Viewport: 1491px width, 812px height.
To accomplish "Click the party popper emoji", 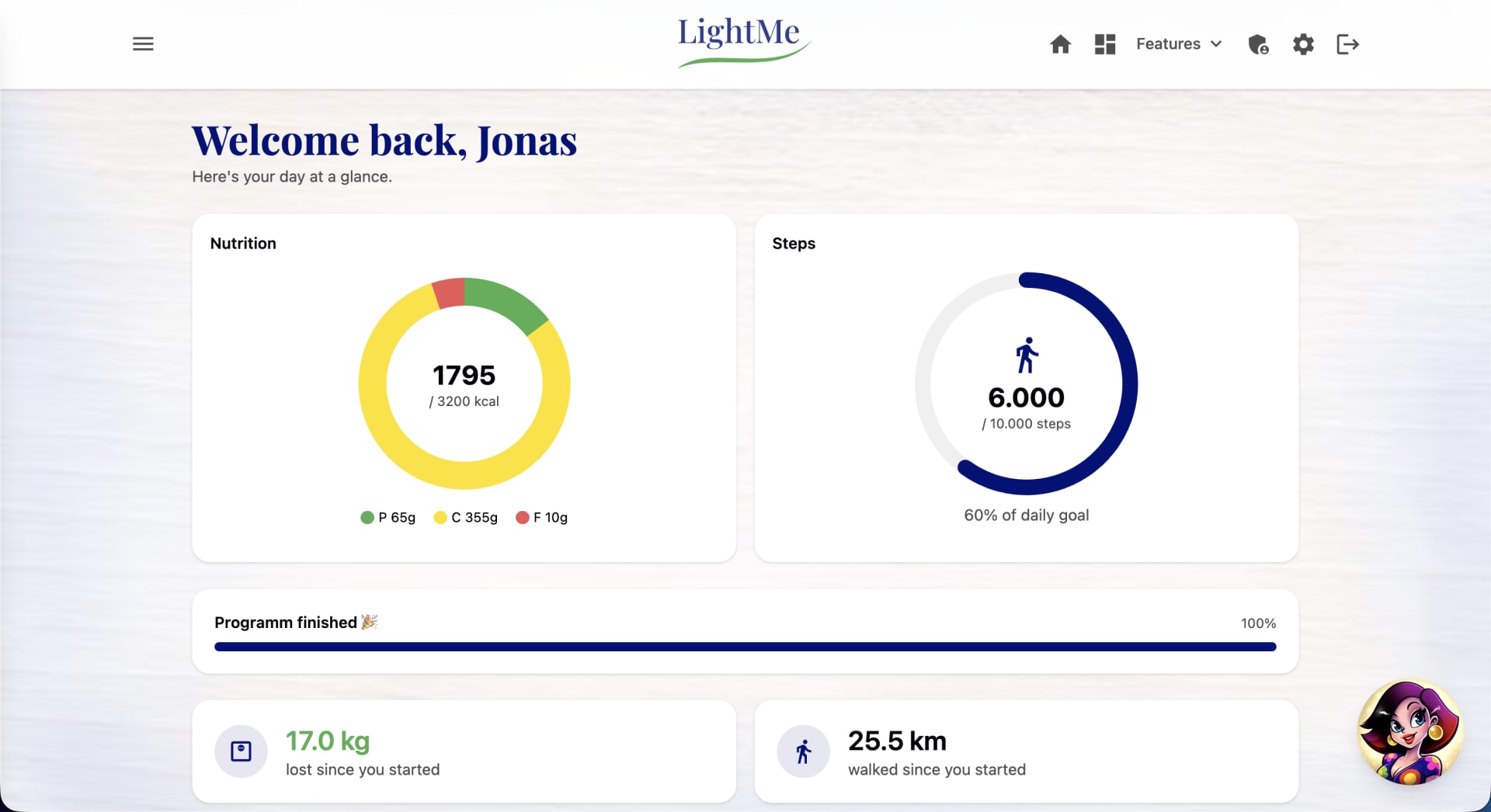I will 370,622.
